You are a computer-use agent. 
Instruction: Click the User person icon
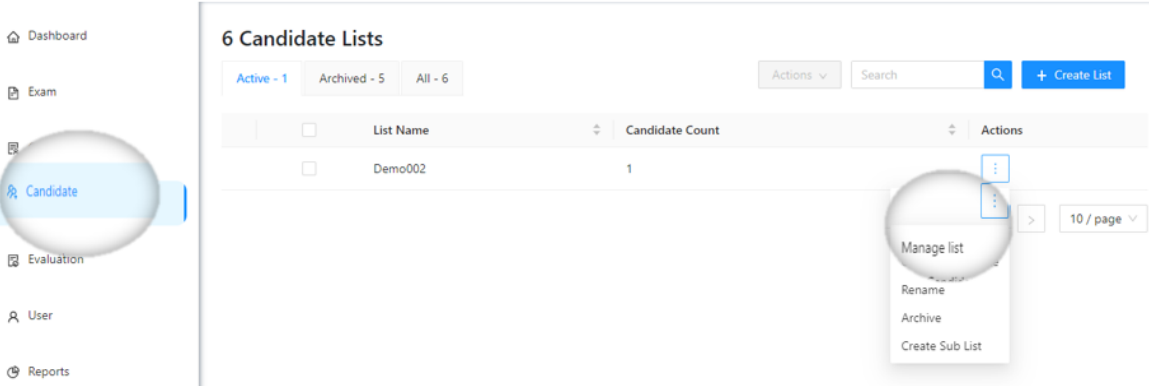click(x=12, y=316)
